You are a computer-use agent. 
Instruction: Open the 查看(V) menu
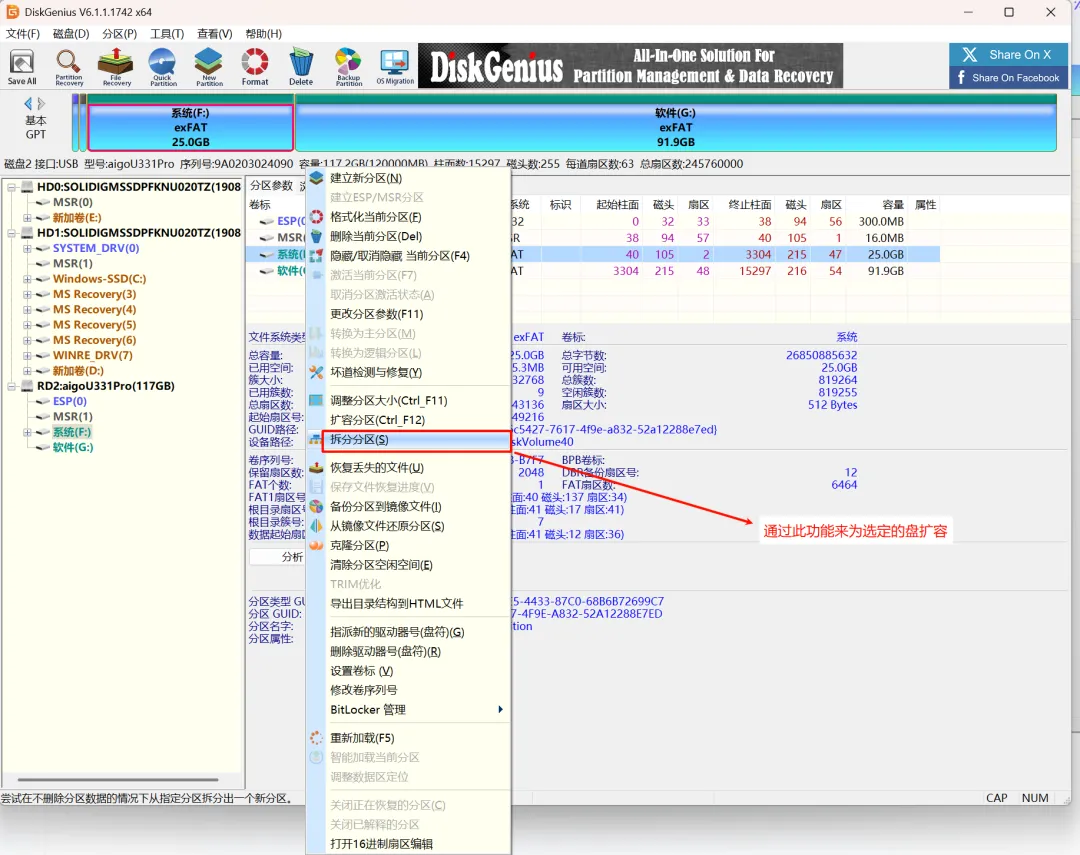coord(214,34)
